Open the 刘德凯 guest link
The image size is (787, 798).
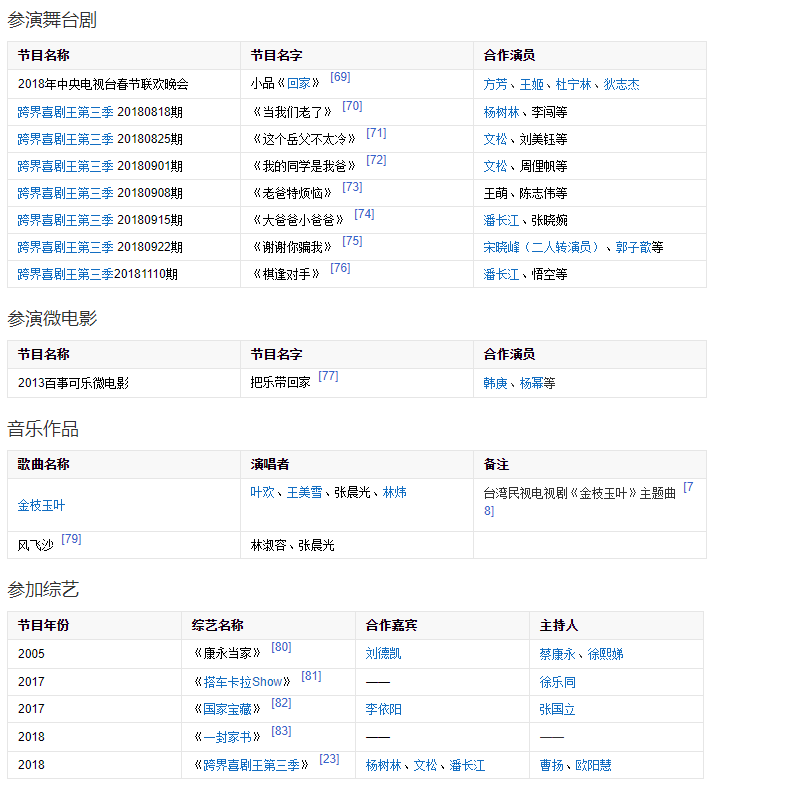(x=383, y=654)
